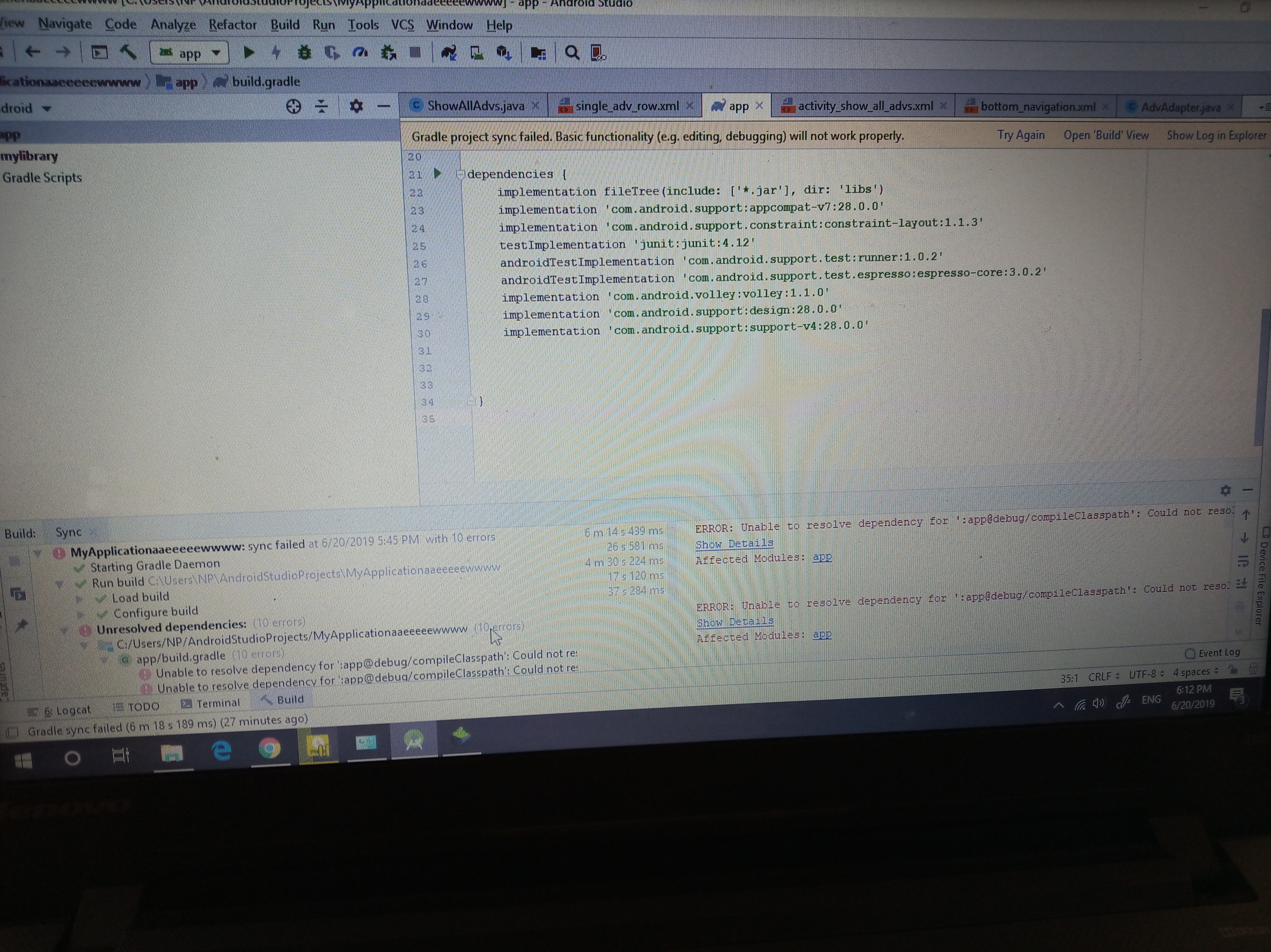
Task: Open the Build menu in the menu bar
Action: coord(285,25)
